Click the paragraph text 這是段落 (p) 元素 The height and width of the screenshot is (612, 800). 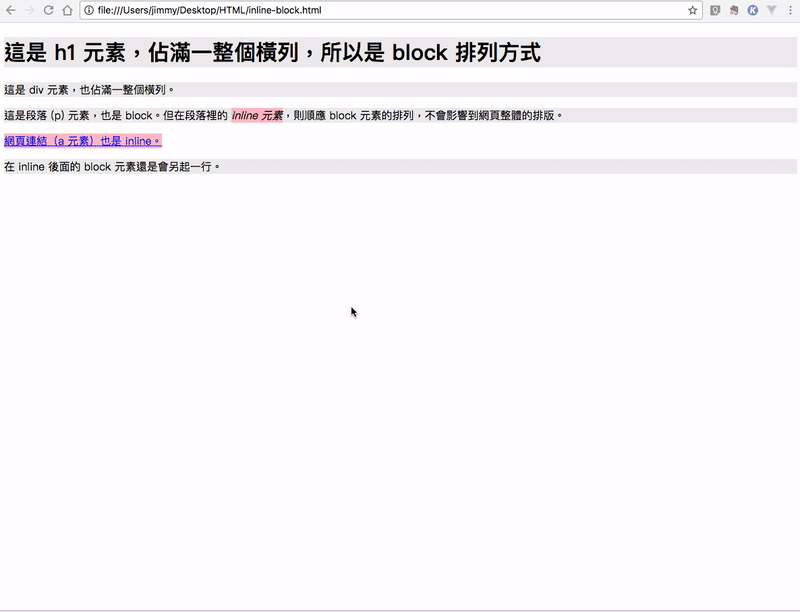pyautogui.click(x=47, y=115)
